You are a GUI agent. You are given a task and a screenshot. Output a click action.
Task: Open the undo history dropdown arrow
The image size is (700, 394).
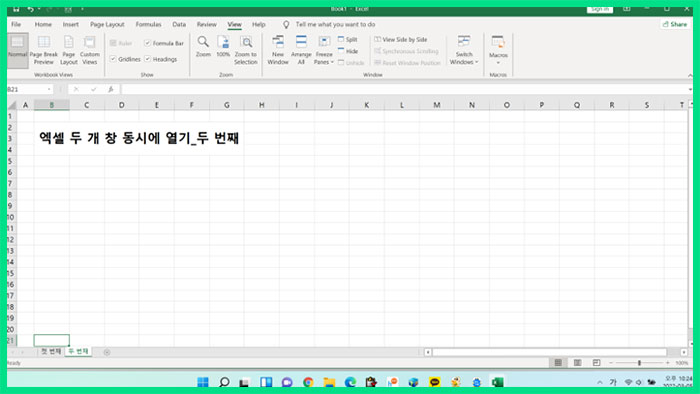39,9
